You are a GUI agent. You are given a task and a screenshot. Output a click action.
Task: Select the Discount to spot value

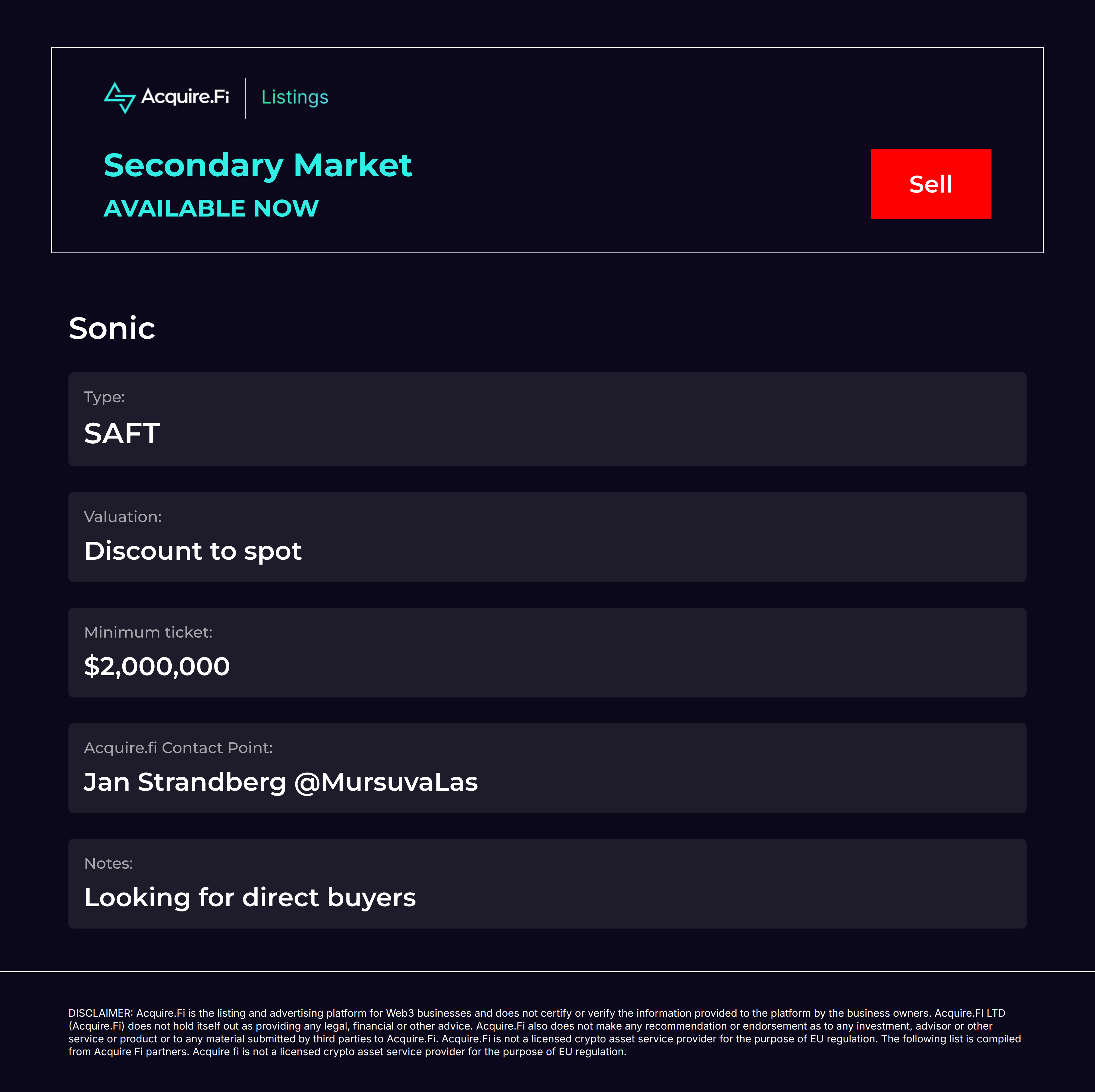click(193, 551)
